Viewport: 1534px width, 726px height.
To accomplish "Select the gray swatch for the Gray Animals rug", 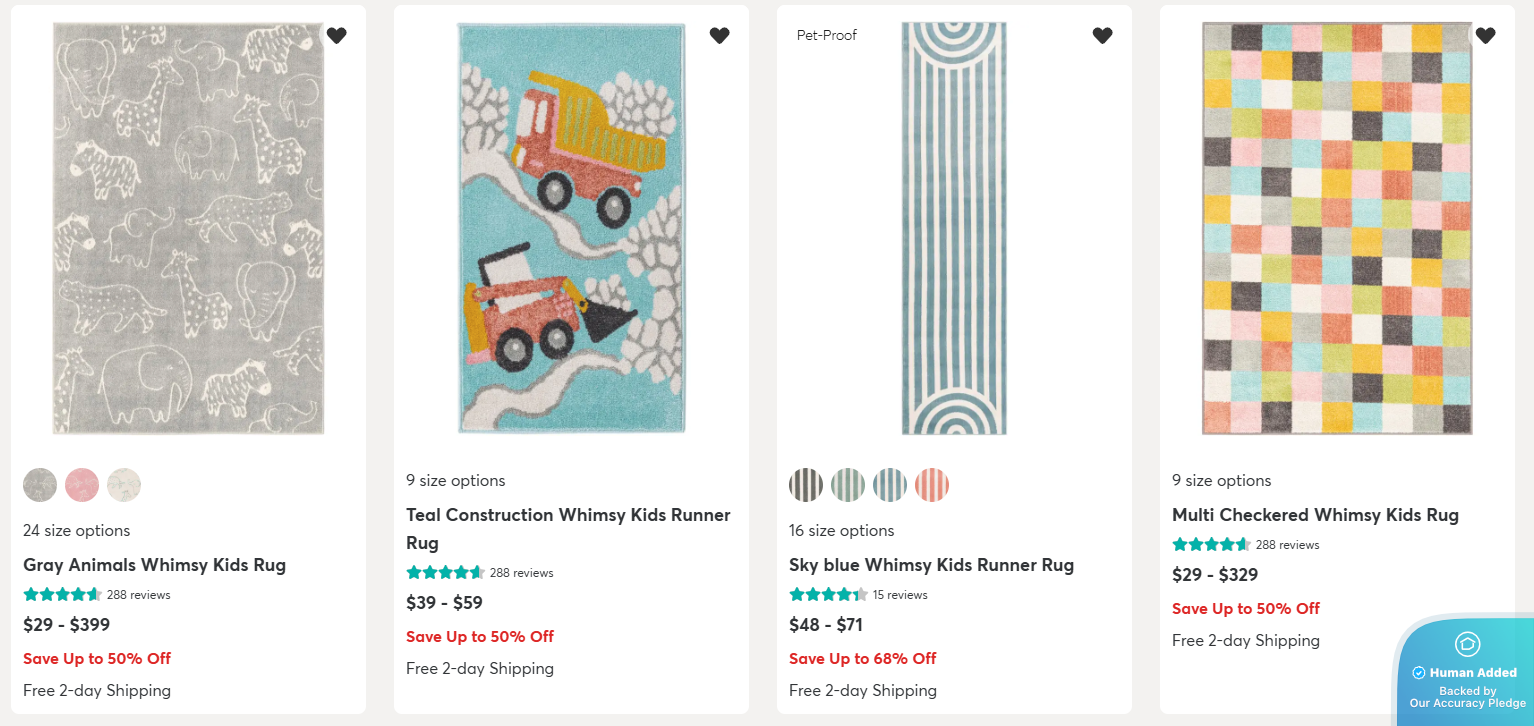I will 40,484.
